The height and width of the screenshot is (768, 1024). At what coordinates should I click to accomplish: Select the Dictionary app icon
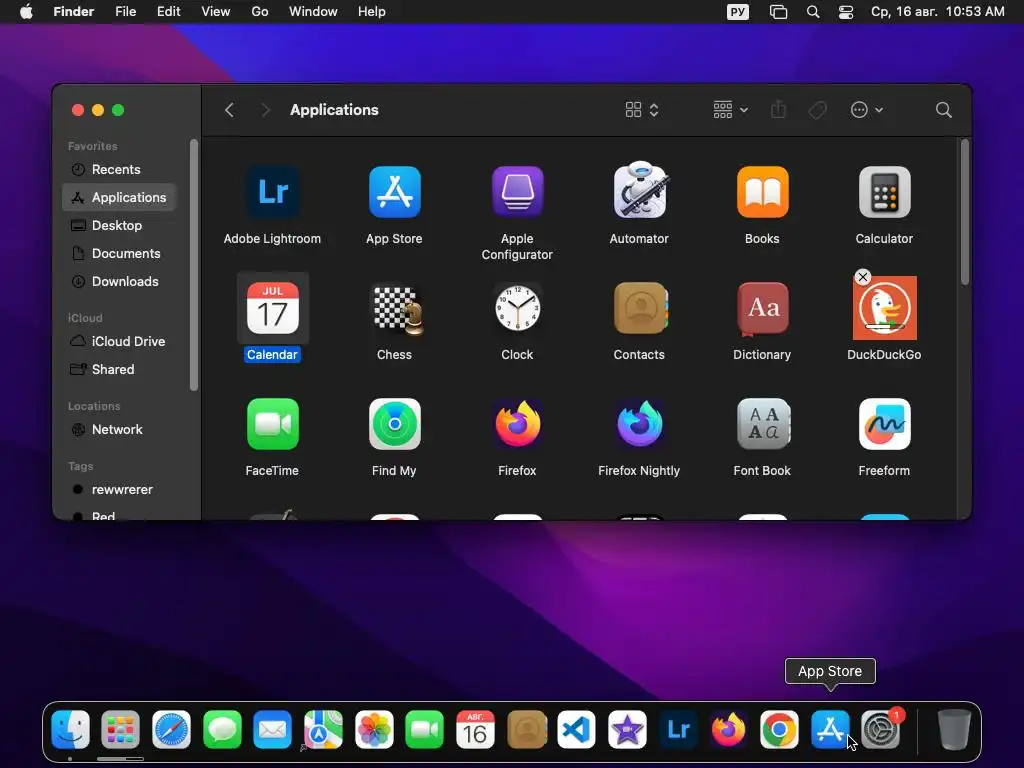[762, 308]
